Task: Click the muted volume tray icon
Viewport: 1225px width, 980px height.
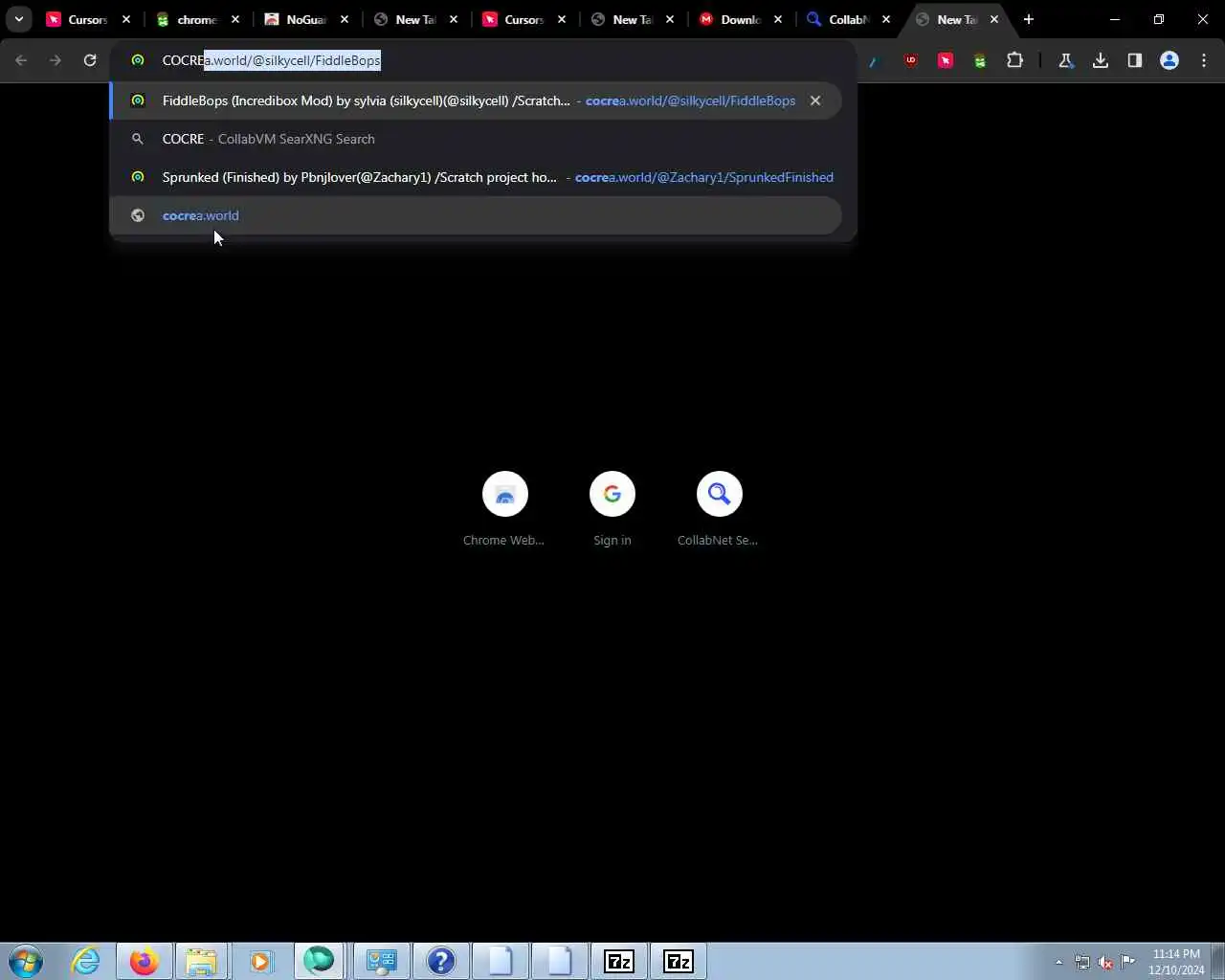Action: point(1105,962)
